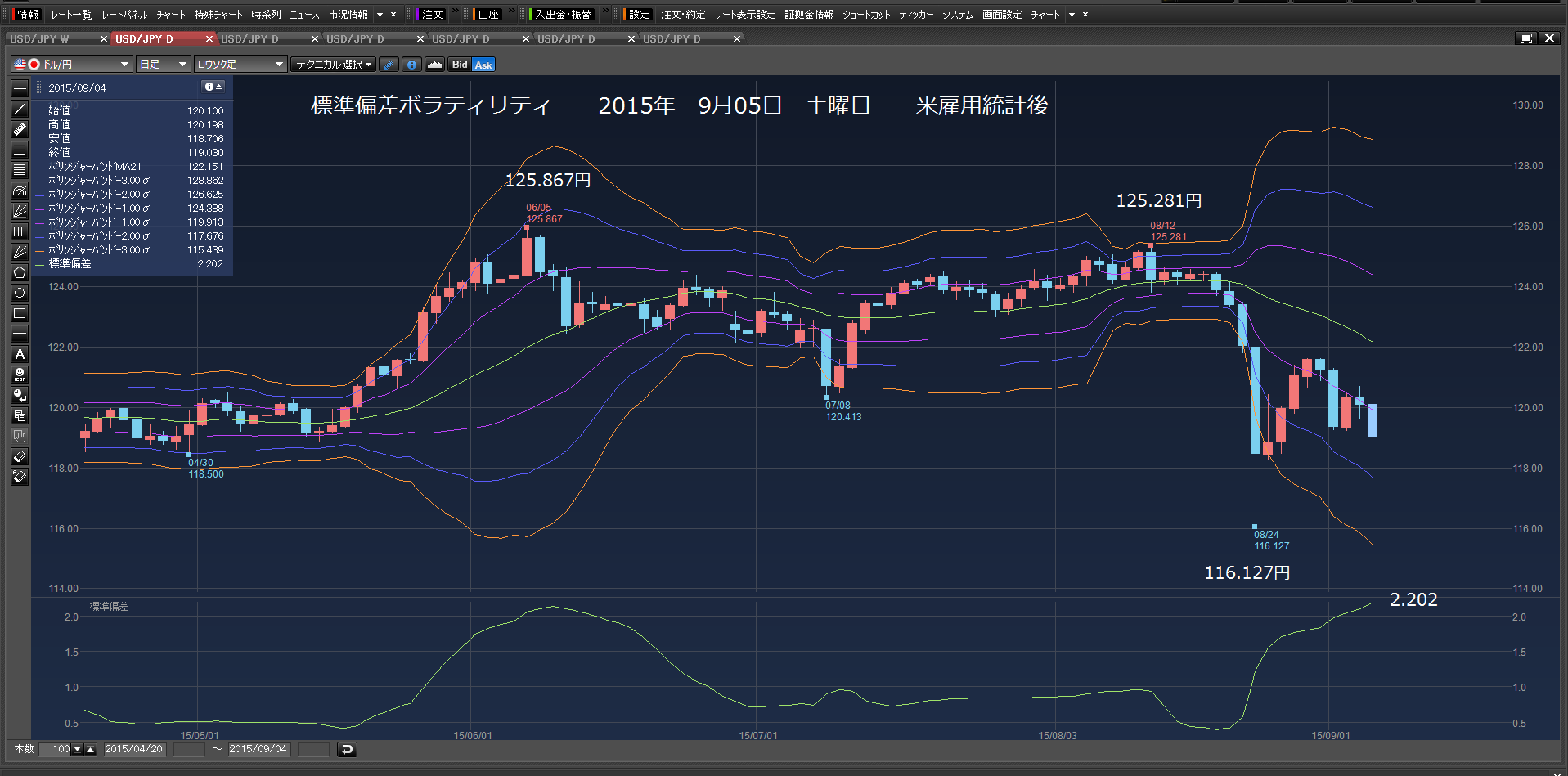
Task: Expand the 情報 toolbar overflow arrow
Action: coord(380,15)
